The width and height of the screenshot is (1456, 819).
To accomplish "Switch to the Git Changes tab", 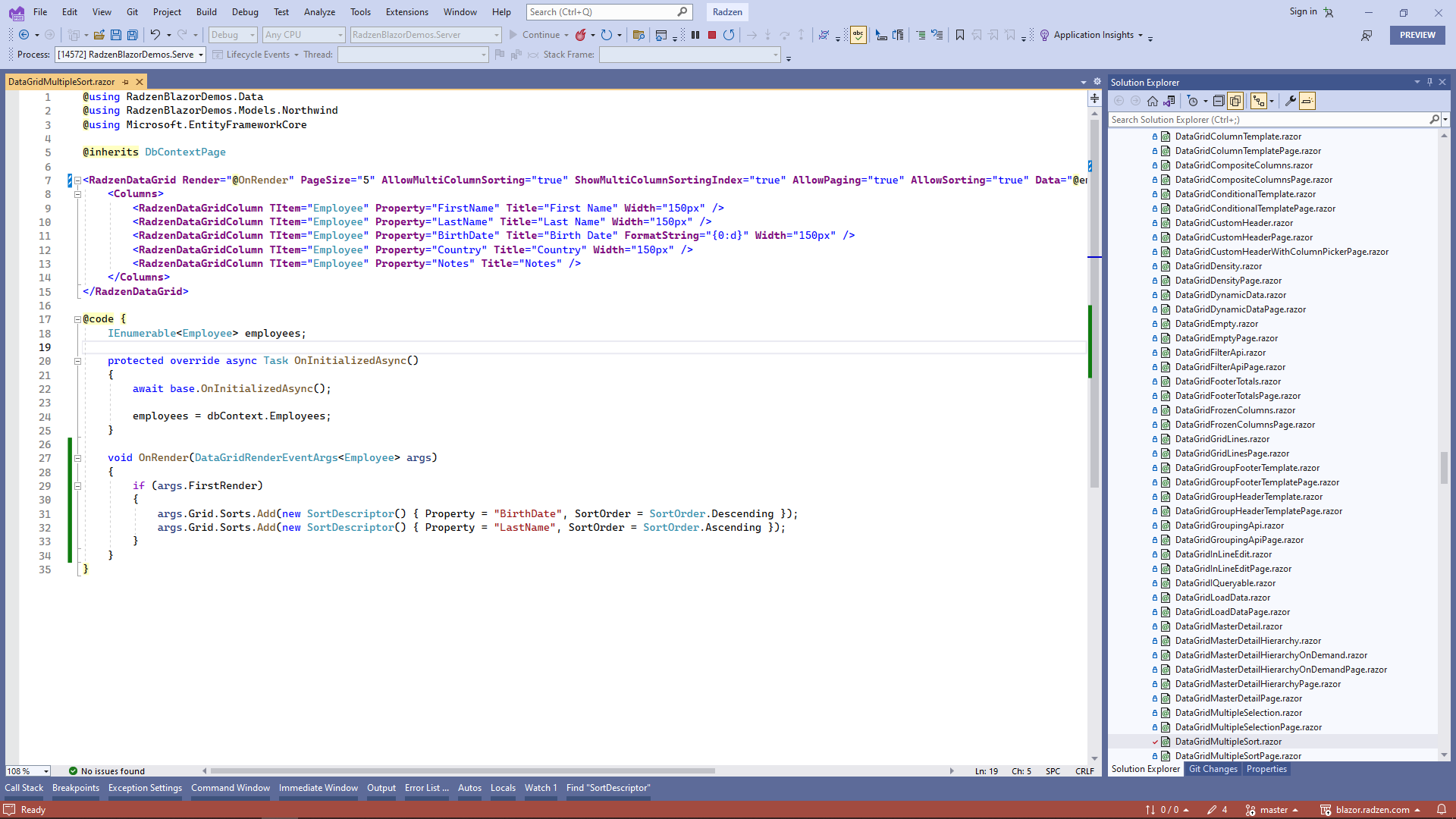I will point(1213,769).
